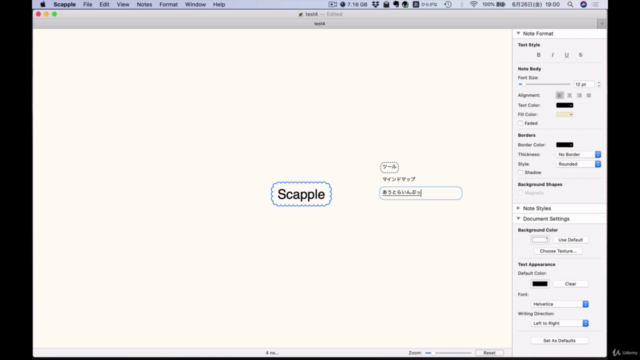The height and width of the screenshot is (360, 640).
Task: Click the Font Size slider
Action: [x=544, y=84]
